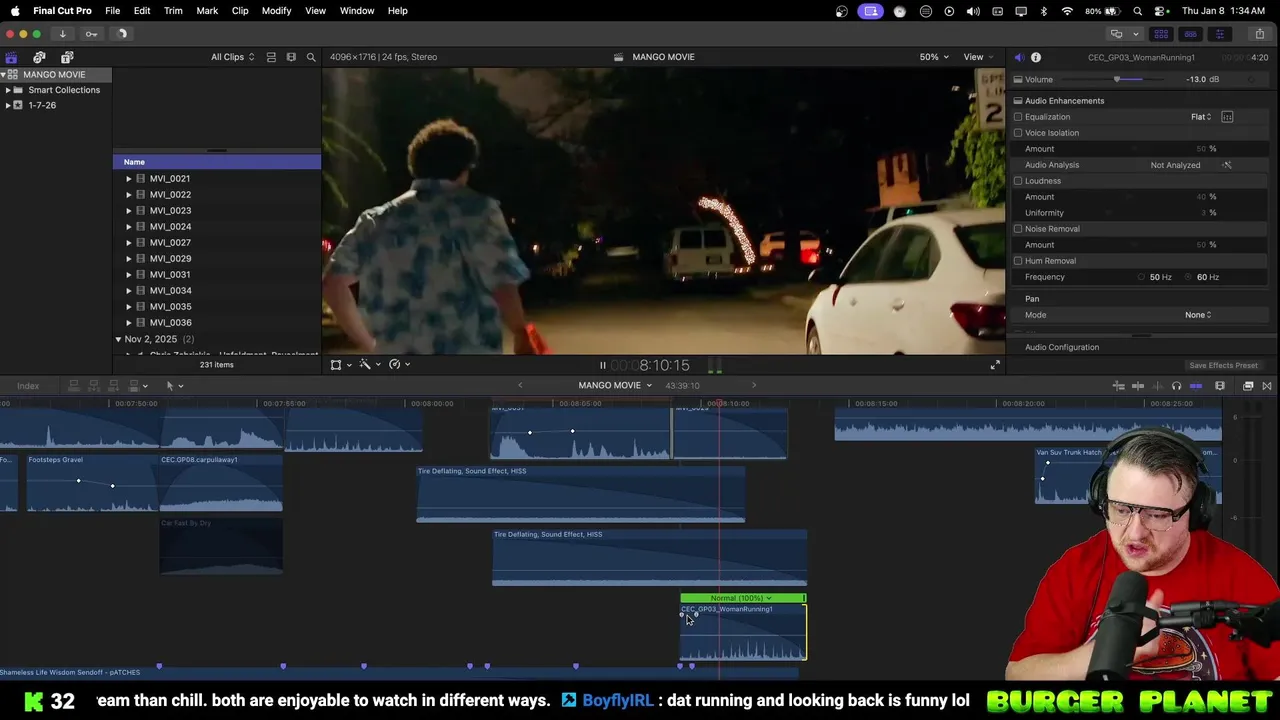This screenshot has width=1280, height=720.
Task: Enable the Equalization checkbox
Action: [x=1018, y=117]
